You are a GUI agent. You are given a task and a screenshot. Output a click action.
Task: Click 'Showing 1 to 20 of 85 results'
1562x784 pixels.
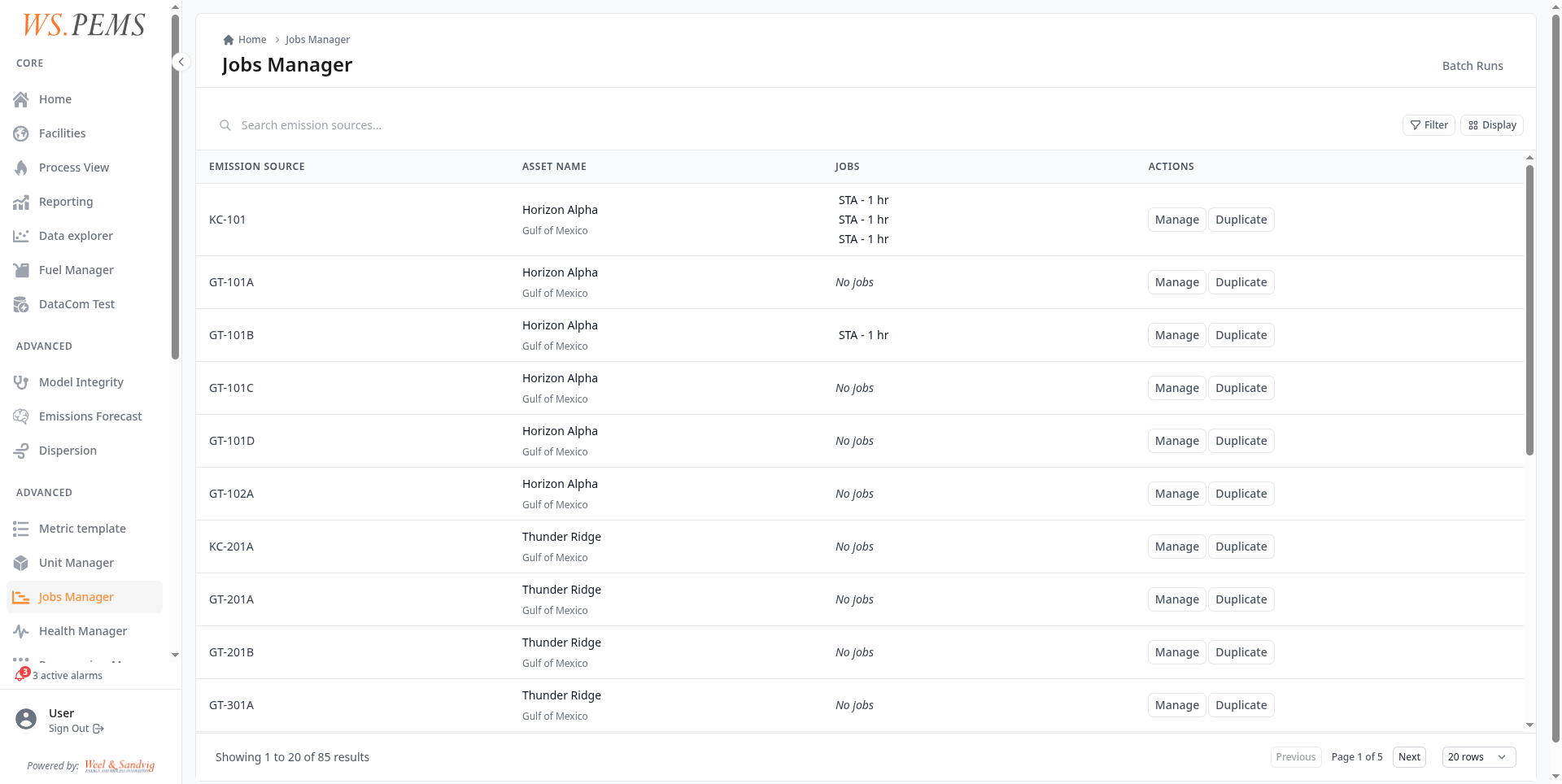(x=292, y=757)
